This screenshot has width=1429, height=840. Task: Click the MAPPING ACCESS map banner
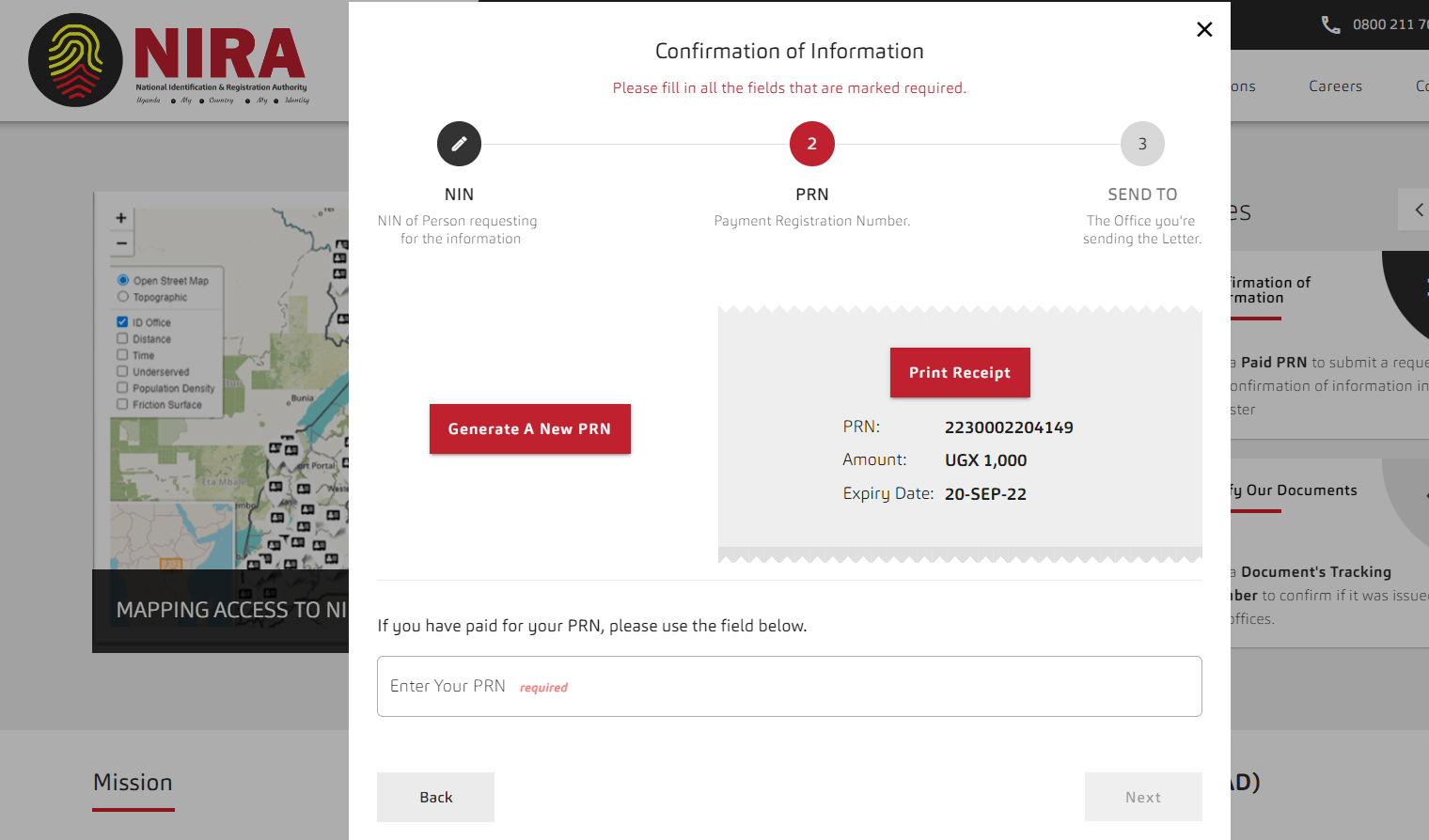point(220,609)
